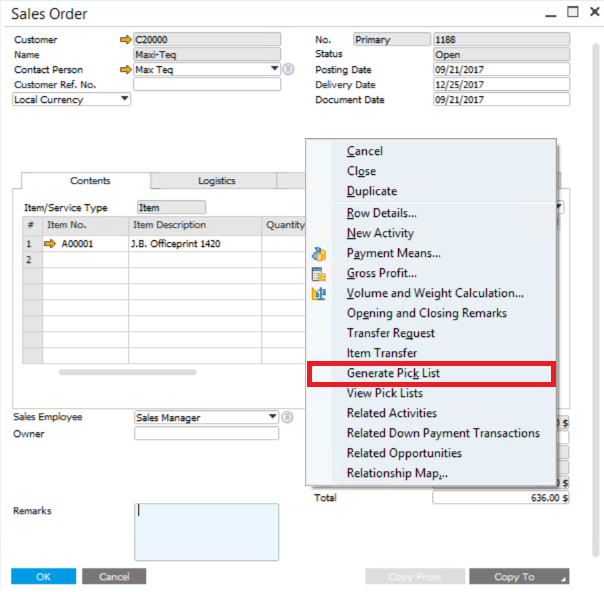604x592 pixels.
Task: Open Relationship Map from the context menu
Action: [396, 473]
